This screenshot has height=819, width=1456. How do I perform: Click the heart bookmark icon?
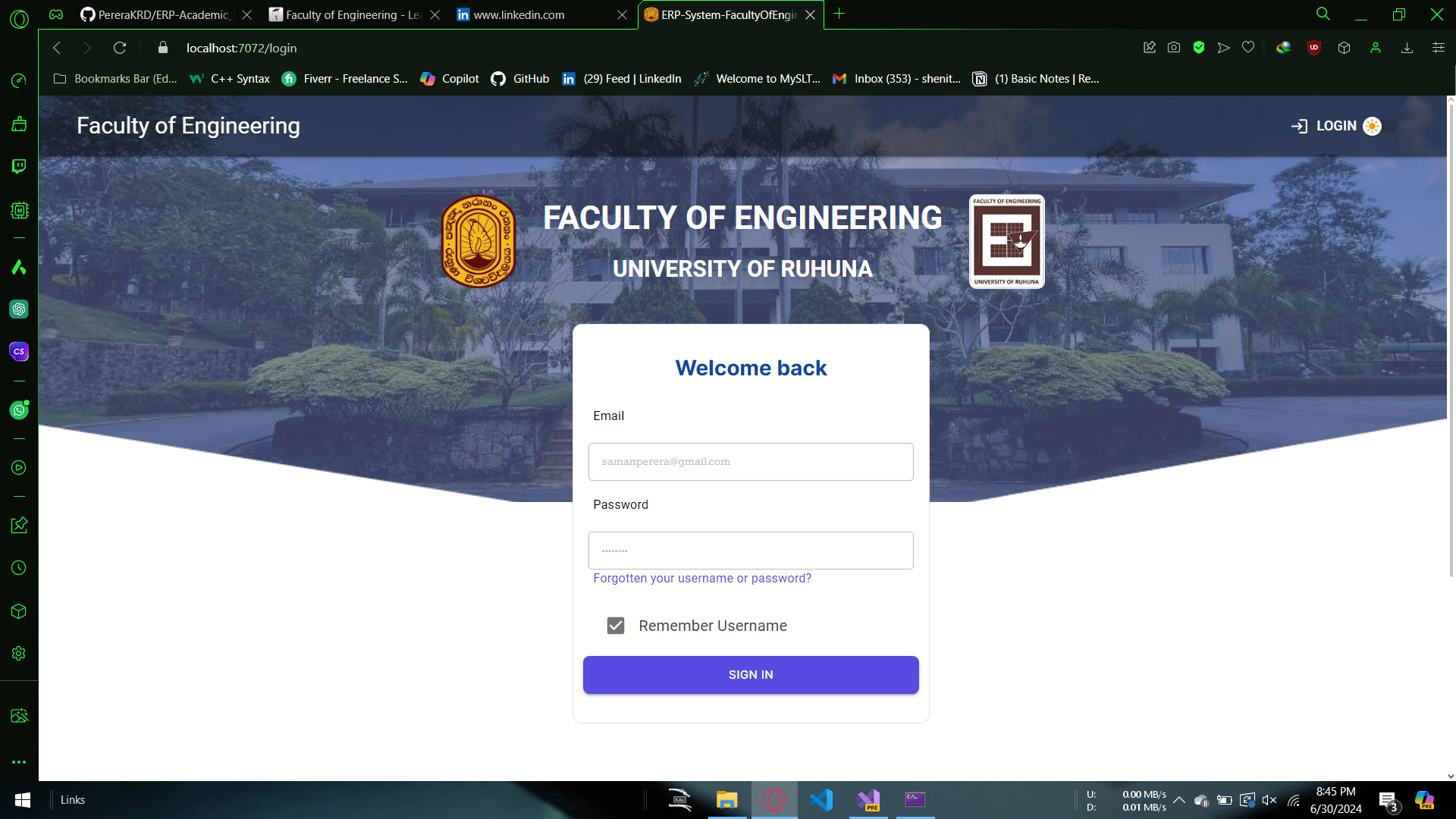click(x=1248, y=48)
